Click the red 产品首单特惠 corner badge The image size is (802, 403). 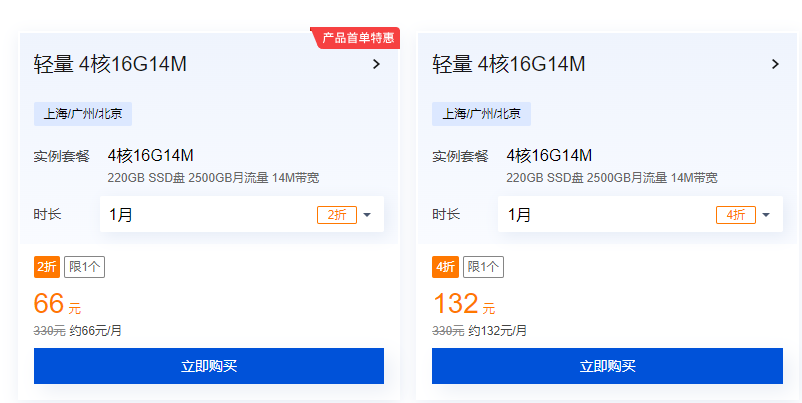[x=357, y=38]
